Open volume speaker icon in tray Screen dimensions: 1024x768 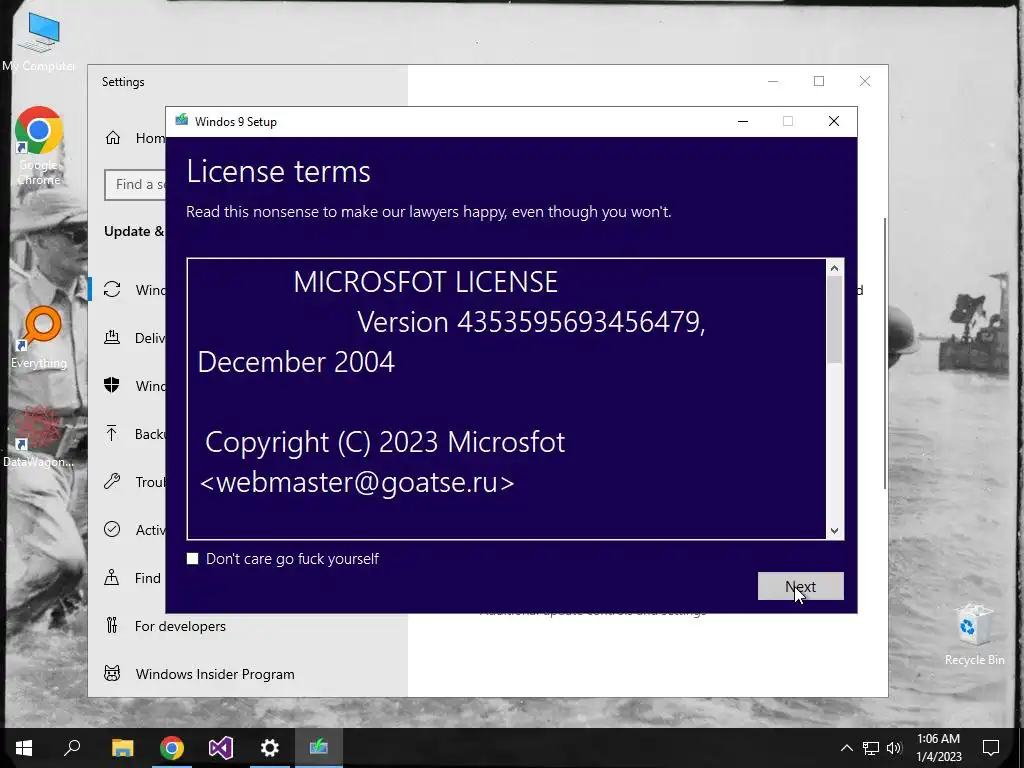click(x=895, y=748)
